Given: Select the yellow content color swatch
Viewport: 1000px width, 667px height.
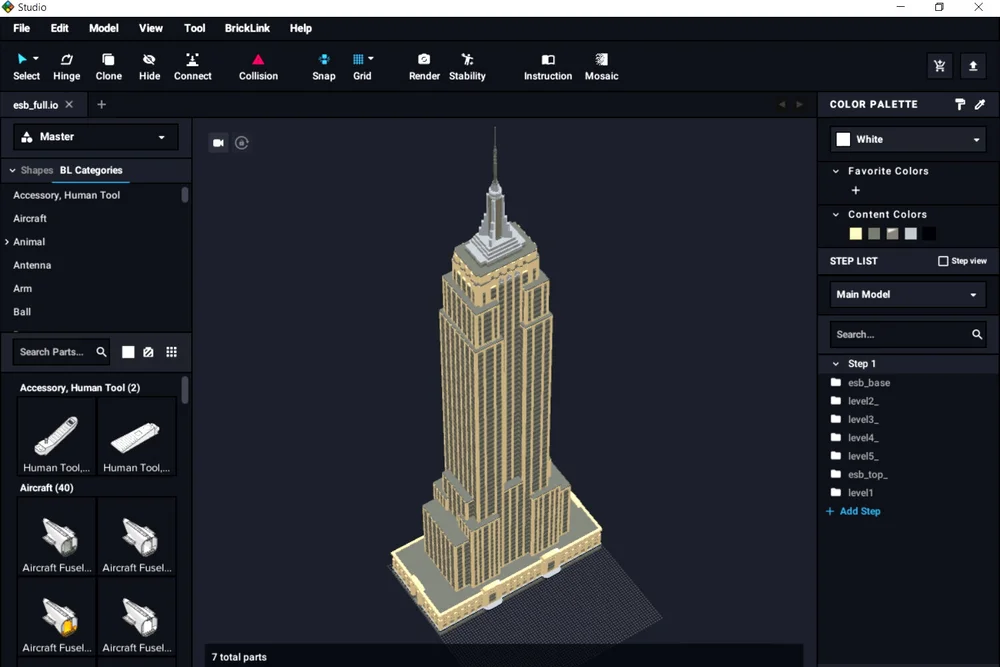Looking at the screenshot, I should (855, 233).
